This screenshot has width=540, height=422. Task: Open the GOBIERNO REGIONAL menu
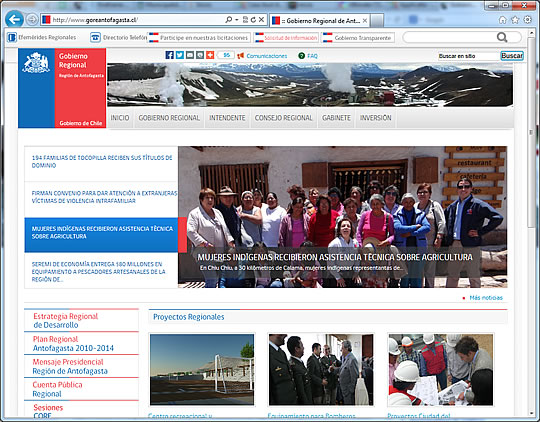click(169, 118)
